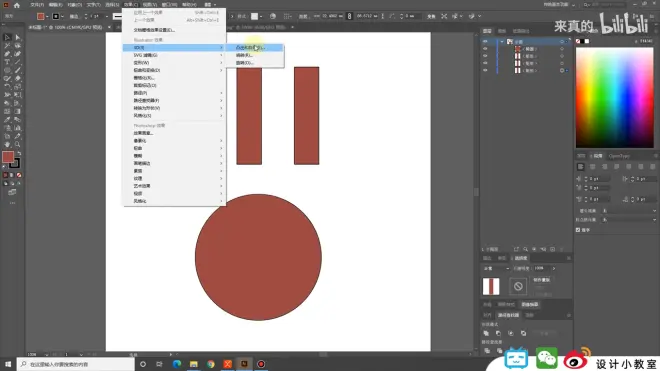Close the open document tab

(109, 27)
